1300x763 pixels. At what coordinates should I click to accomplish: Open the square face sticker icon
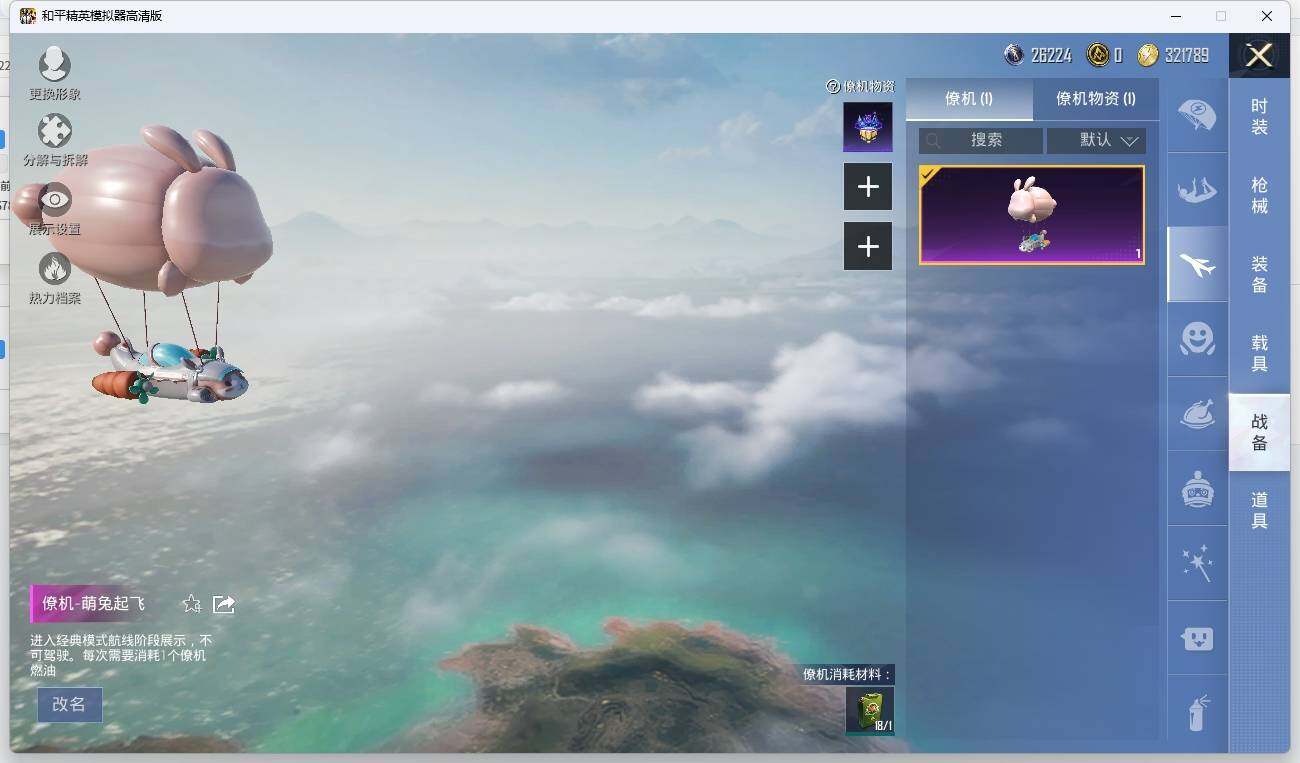click(1197, 638)
